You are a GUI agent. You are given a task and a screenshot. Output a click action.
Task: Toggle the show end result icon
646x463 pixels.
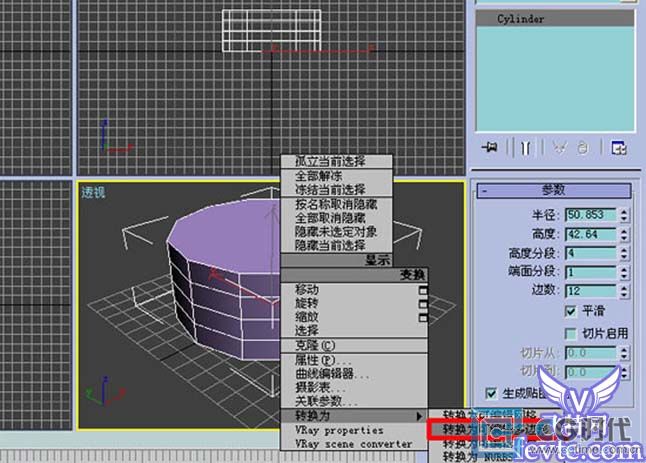click(525, 147)
